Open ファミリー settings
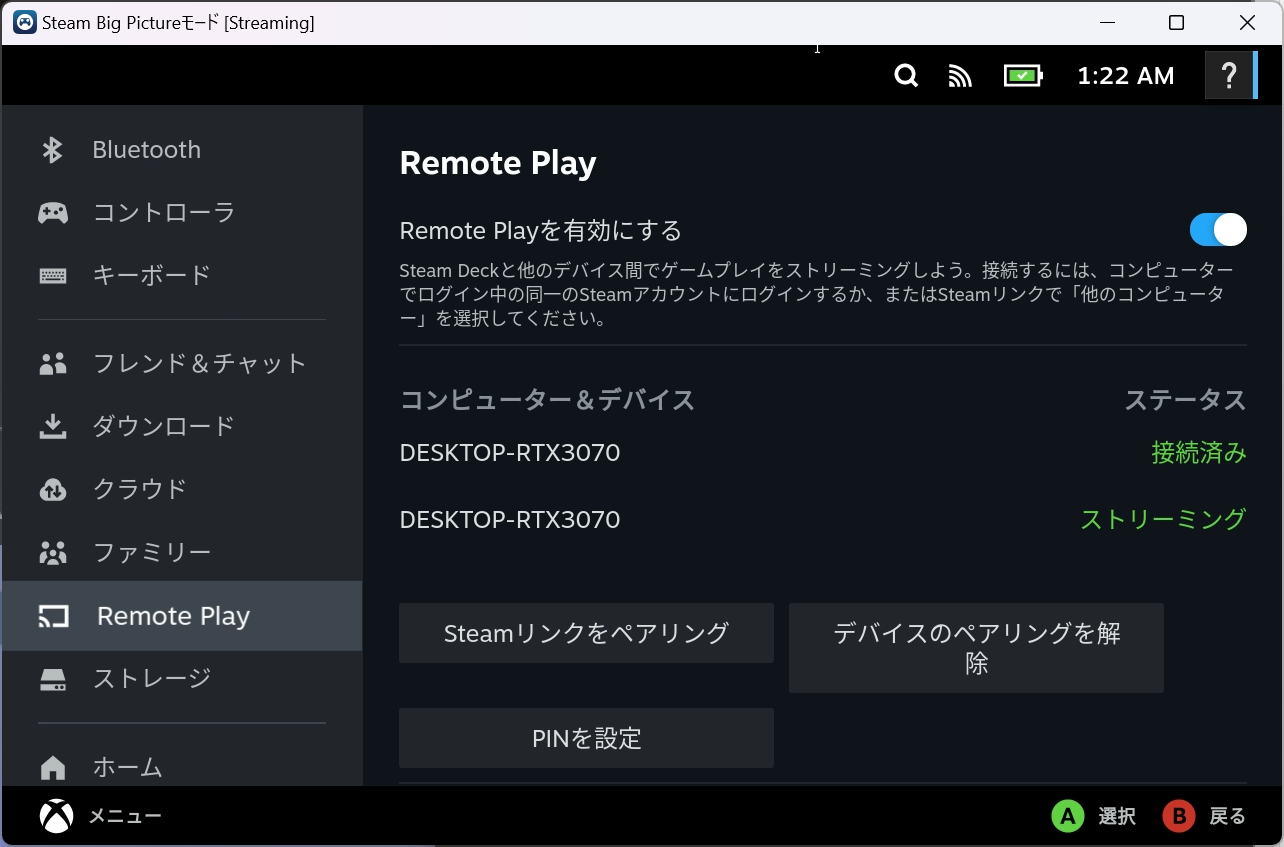Screen dimensions: 1284x847 click(x=182, y=552)
